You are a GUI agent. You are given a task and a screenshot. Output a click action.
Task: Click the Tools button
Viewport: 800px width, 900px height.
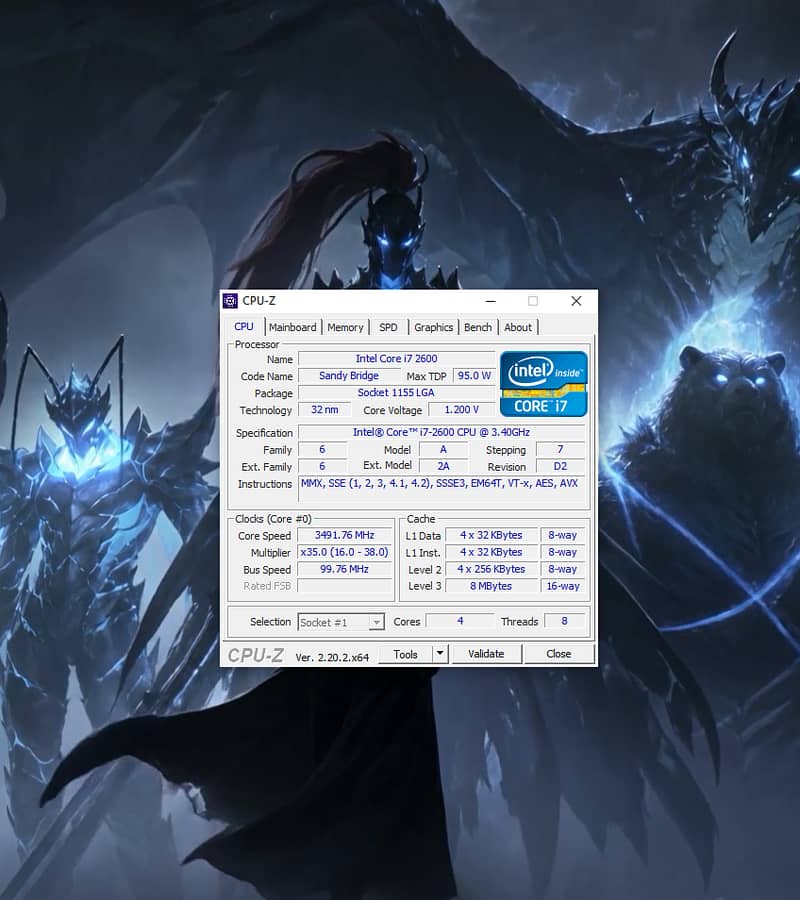click(405, 654)
